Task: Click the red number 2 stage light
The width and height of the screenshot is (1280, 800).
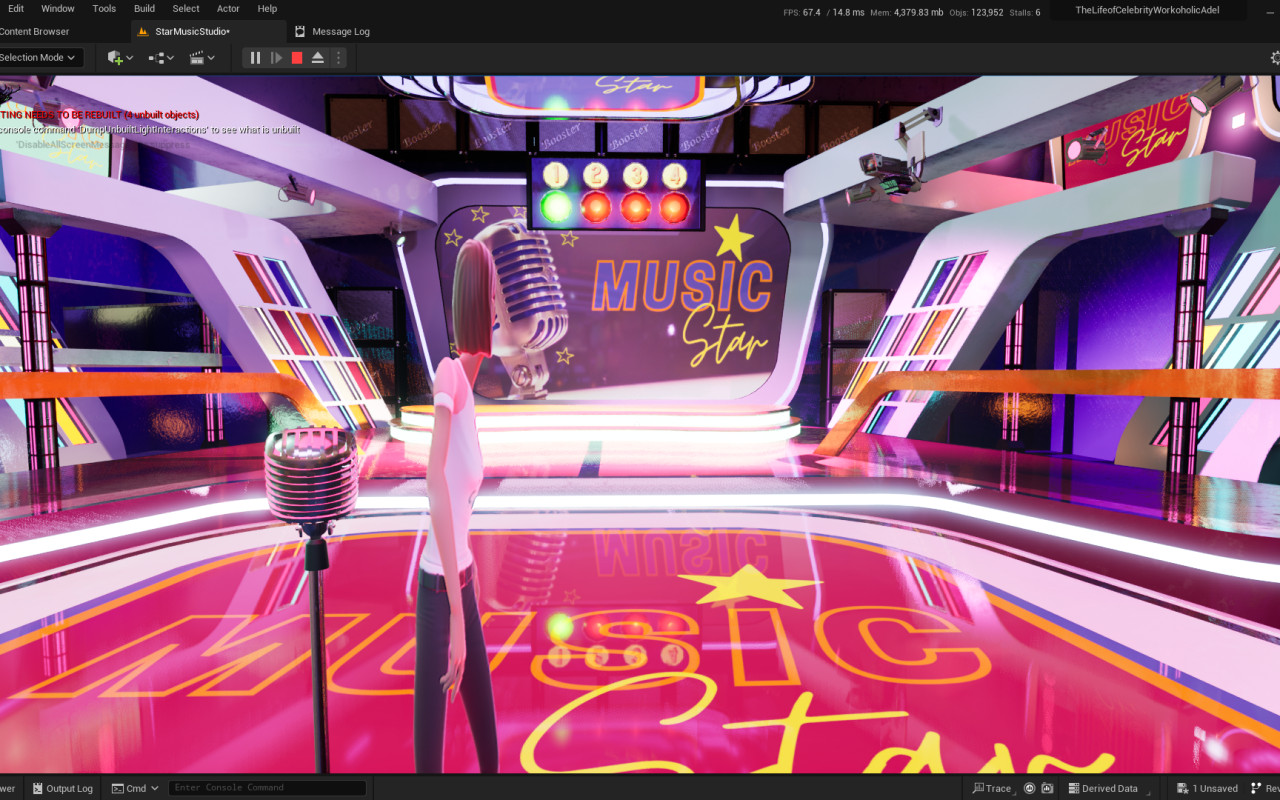Action: 596,207
